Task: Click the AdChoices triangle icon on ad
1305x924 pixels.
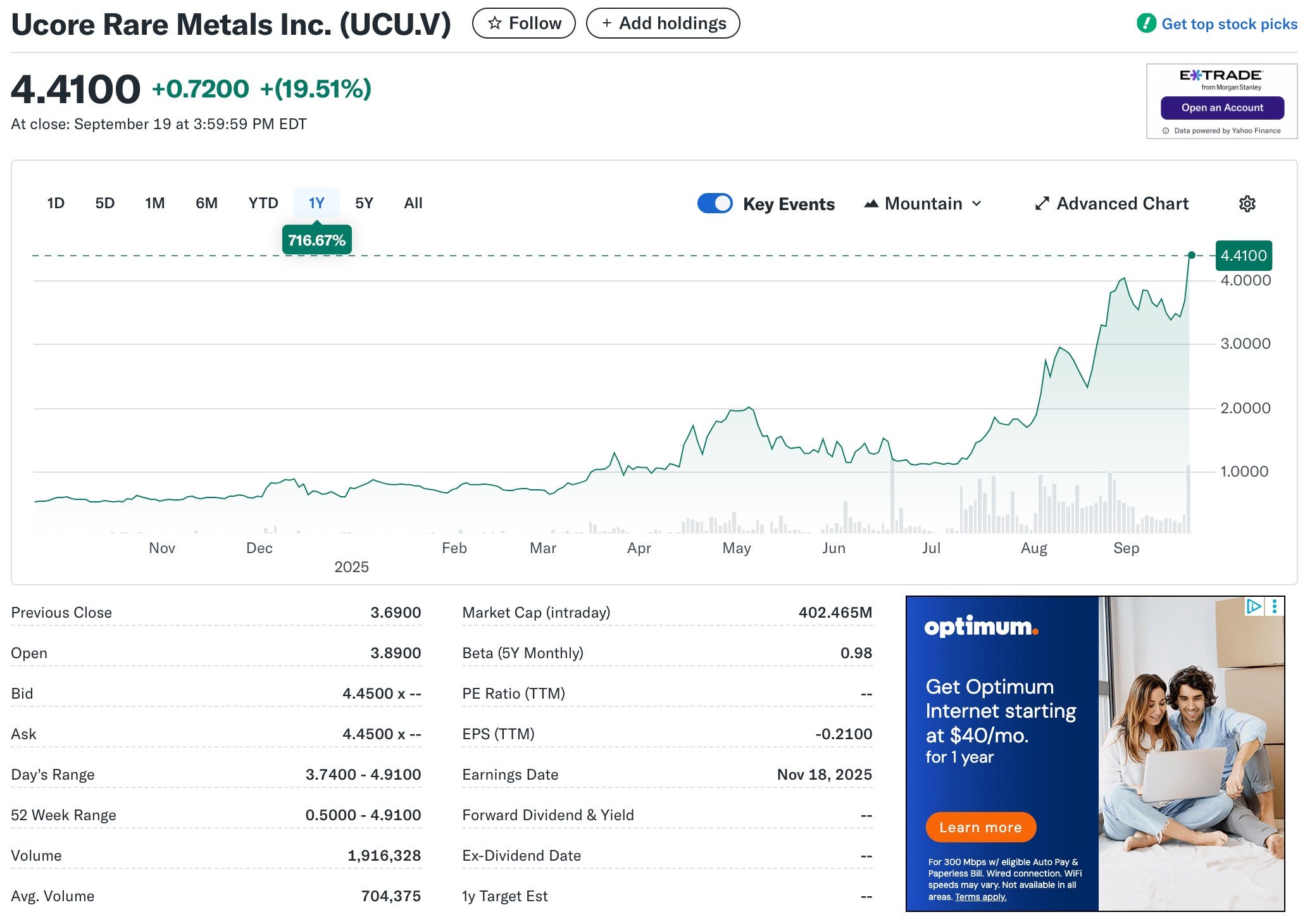Action: [1253, 606]
